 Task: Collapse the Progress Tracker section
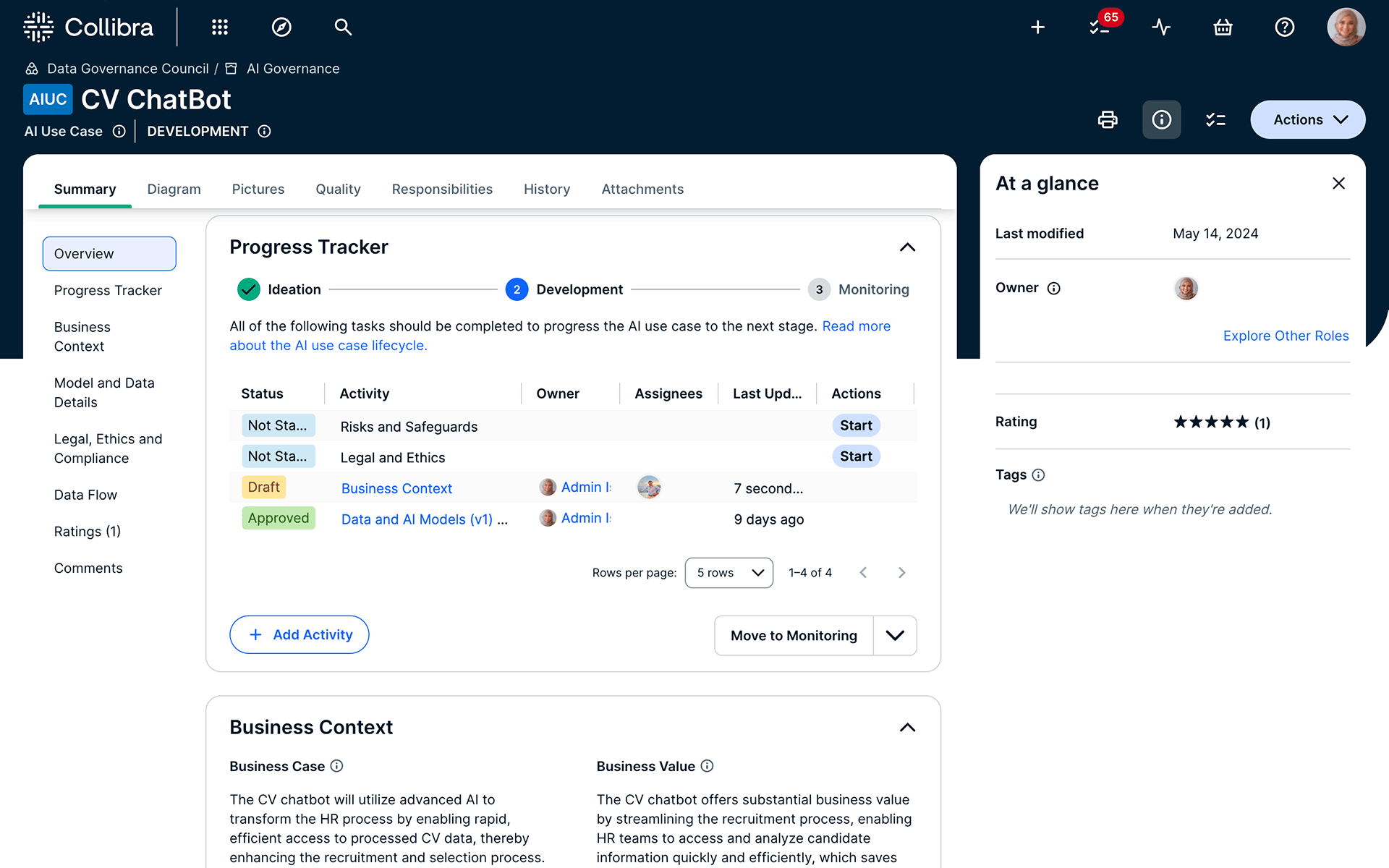pyautogui.click(x=907, y=247)
